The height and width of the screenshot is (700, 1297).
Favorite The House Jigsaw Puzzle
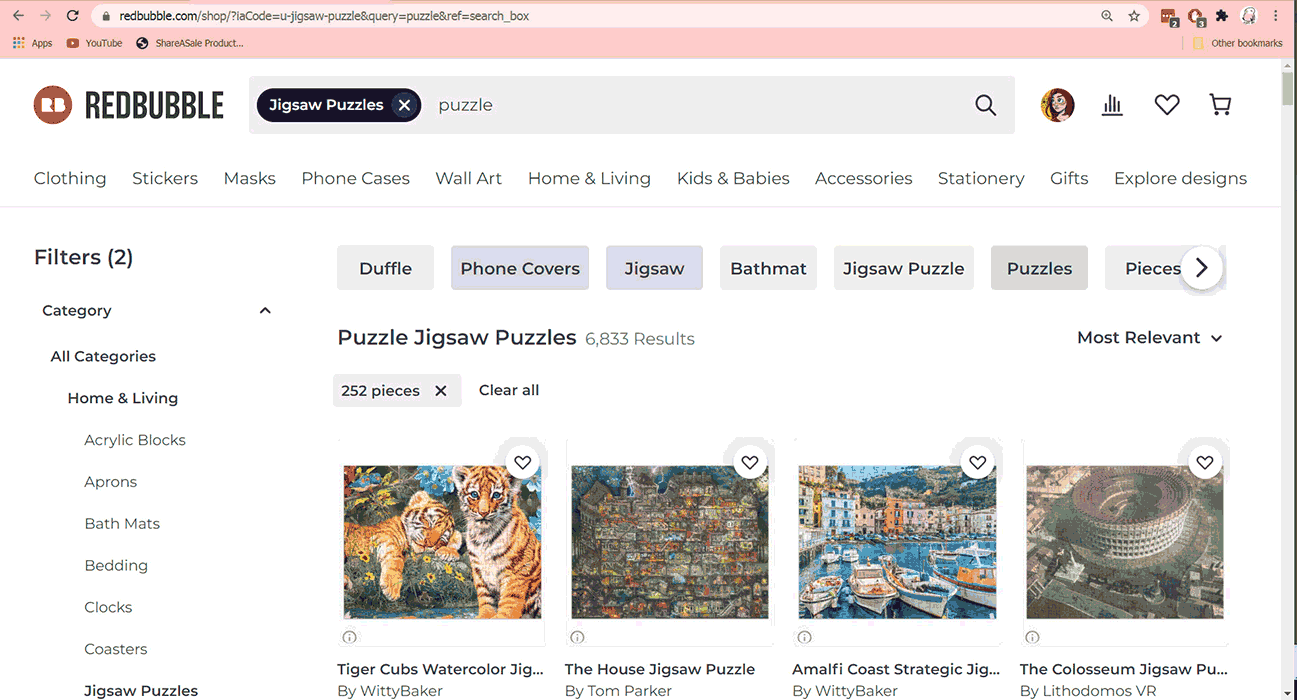[x=750, y=462]
